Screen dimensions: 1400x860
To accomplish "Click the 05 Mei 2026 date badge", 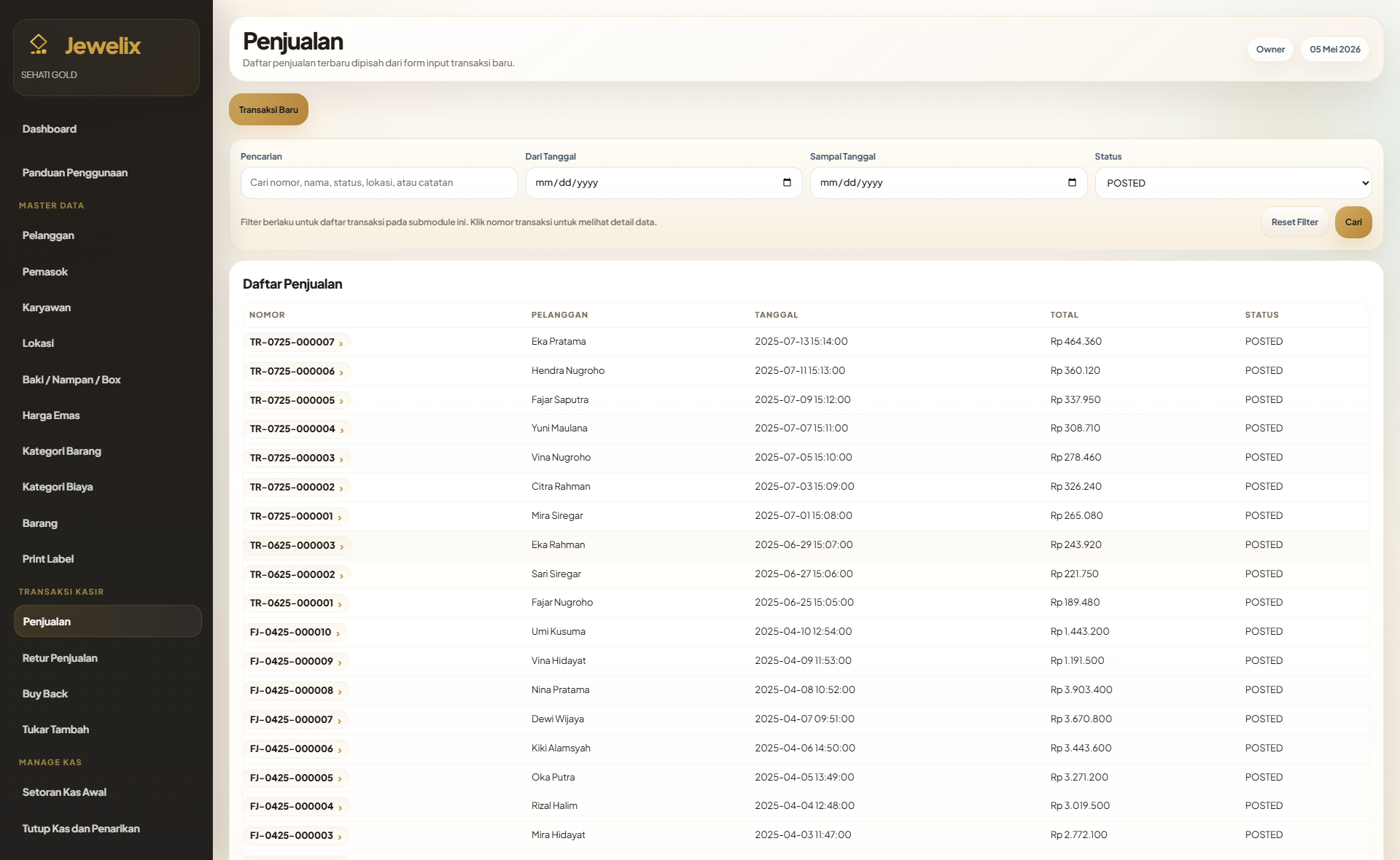I will coord(1334,50).
